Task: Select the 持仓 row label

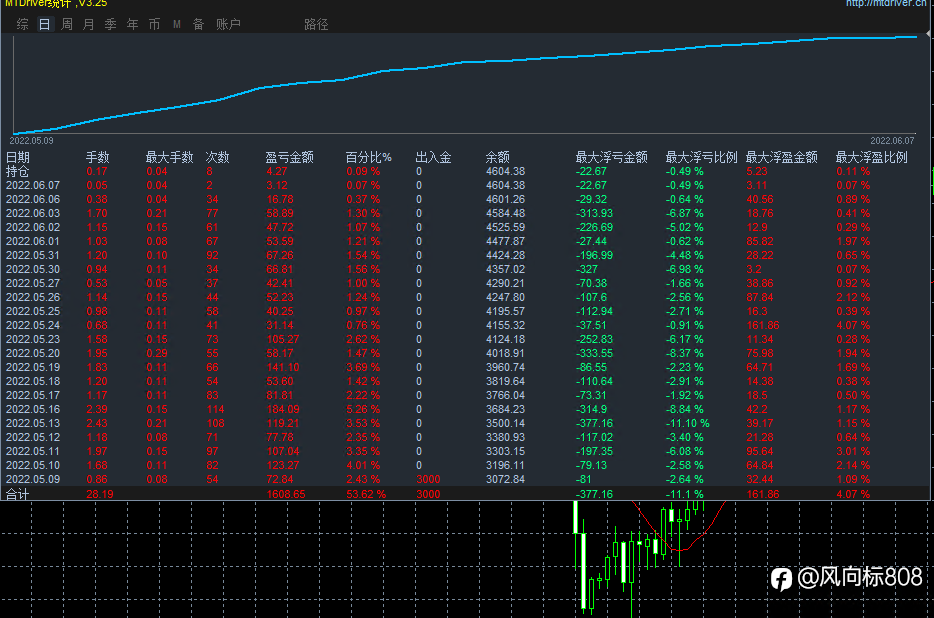Action: pos(17,172)
